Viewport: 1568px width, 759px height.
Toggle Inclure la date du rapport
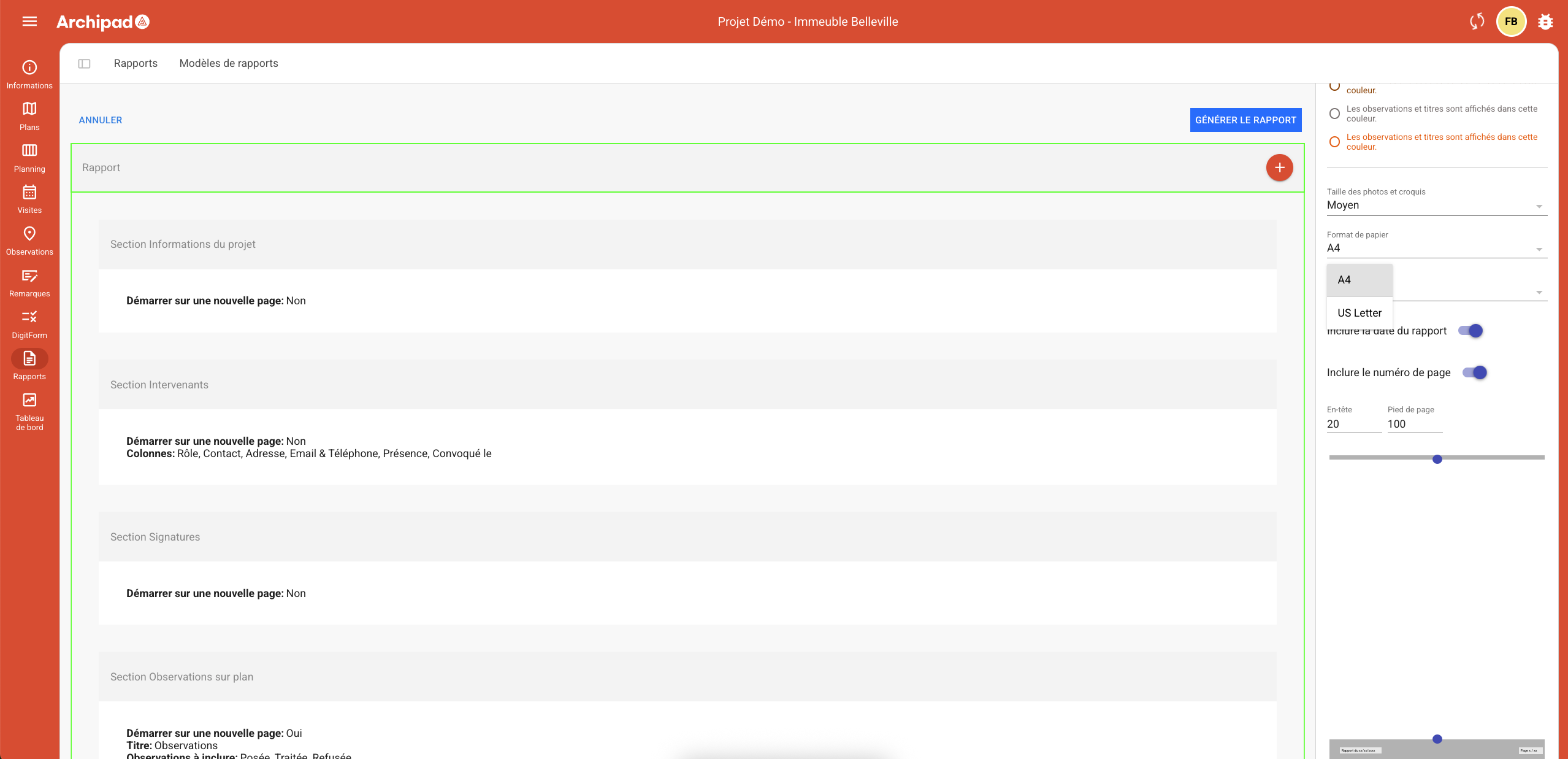(x=1470, y=331)
